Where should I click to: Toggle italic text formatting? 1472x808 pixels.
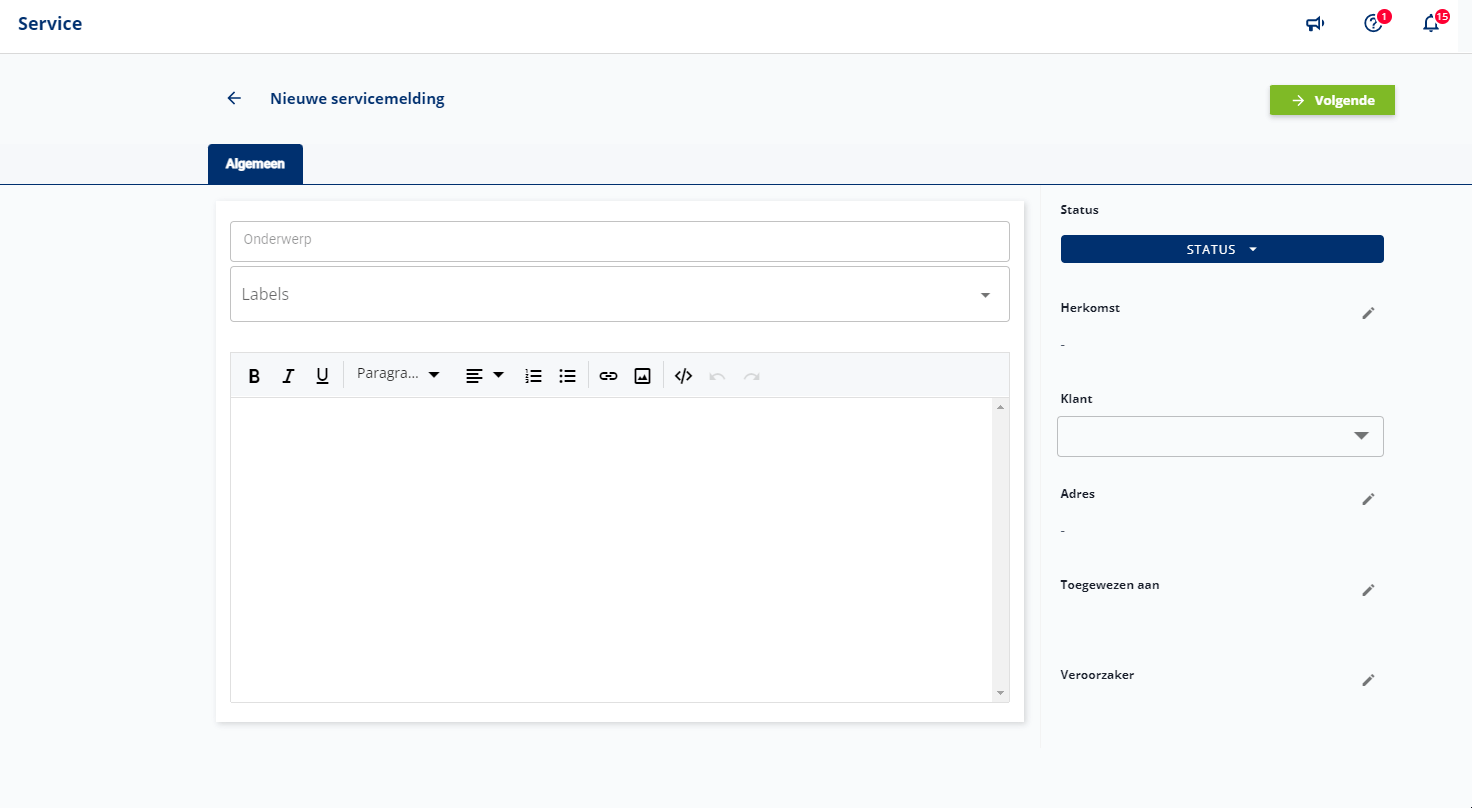tap(288, 376)
